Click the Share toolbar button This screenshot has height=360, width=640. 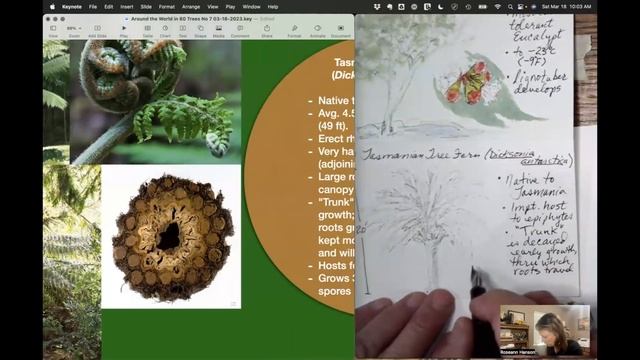[x=267, y=30]
